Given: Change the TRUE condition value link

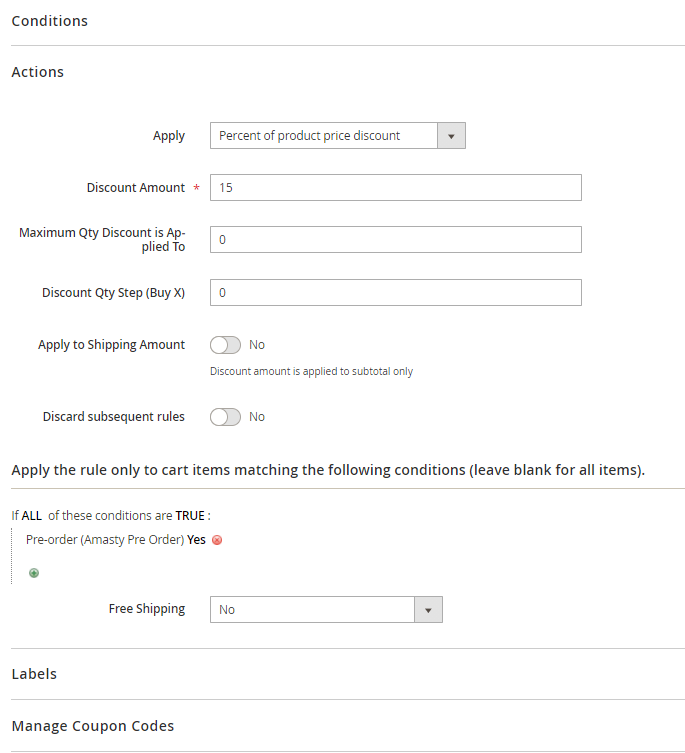Looking at the screenshot, I should click(189, 516).
